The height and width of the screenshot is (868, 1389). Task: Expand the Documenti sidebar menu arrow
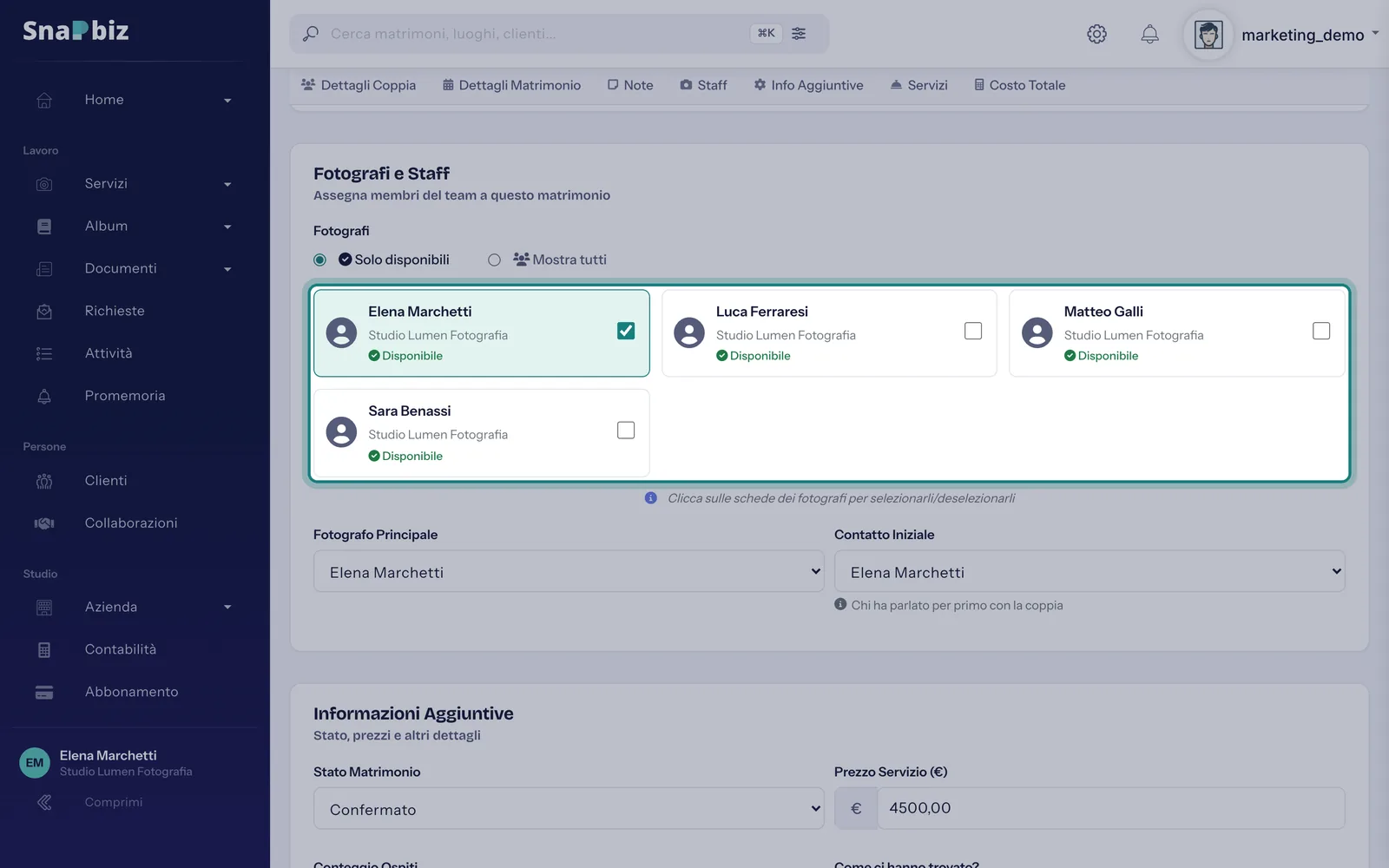click(x=227, y=270)
